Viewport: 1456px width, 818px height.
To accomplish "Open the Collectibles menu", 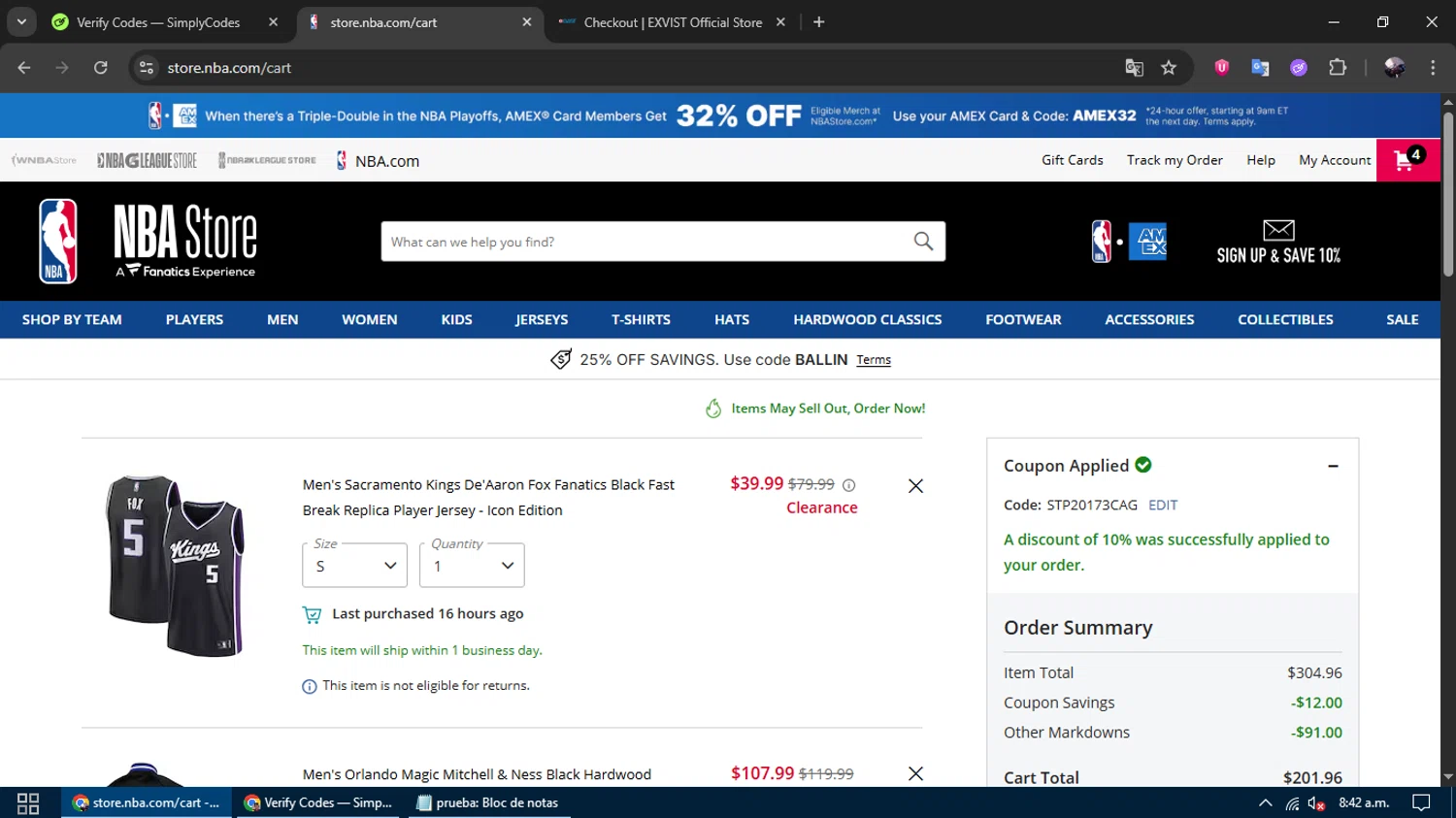I will (x=1285, y=319).
